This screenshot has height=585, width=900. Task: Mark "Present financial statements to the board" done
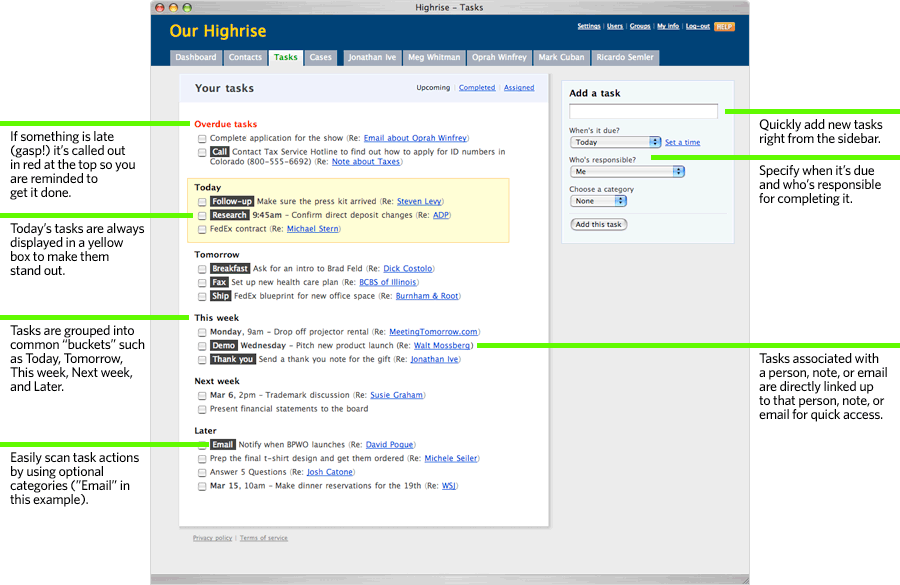202,410
